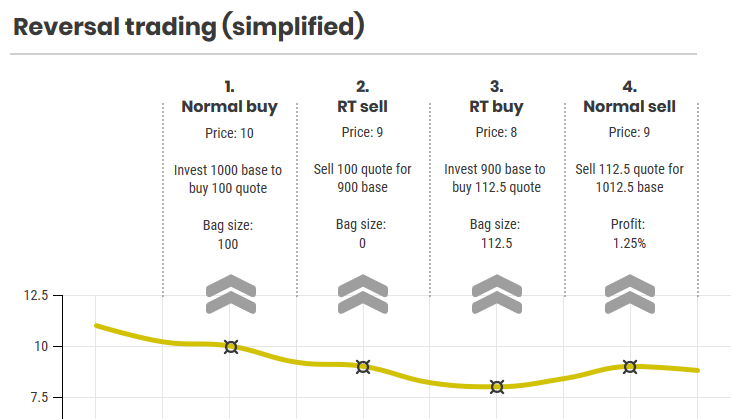Click the 7.5 y-axis label

tap(38, 397)
